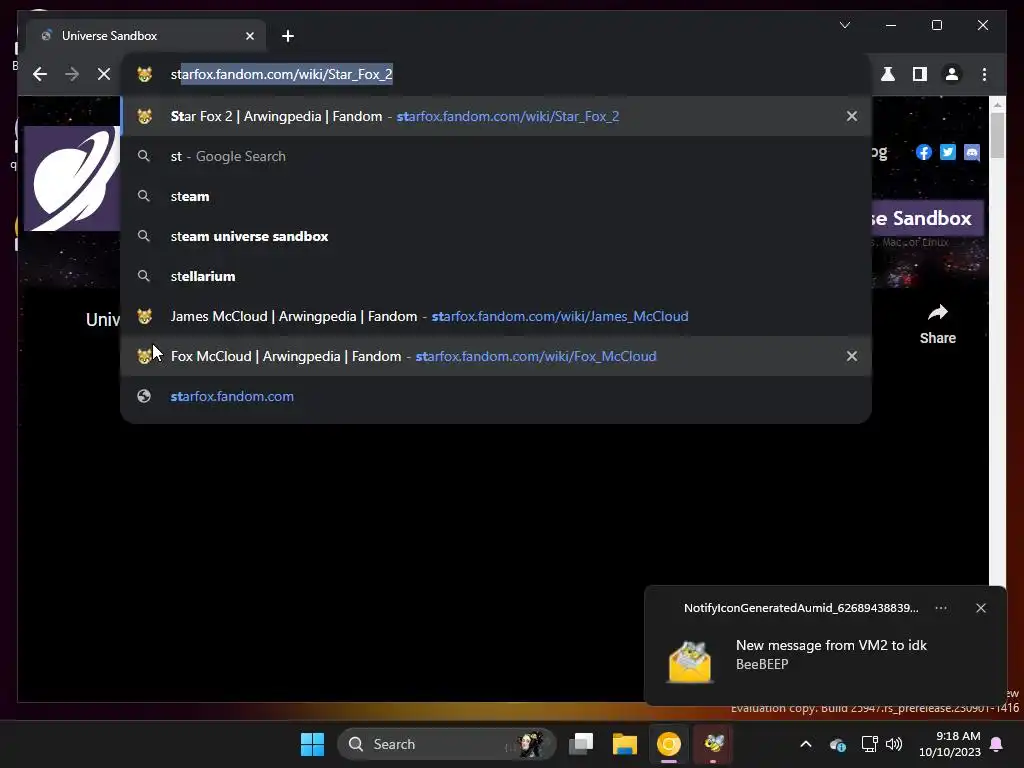Image resolution: width=1024 pixels, height=768 pixels.
Task: Open the Windows Start menu
Action: (x=312, y=744)
